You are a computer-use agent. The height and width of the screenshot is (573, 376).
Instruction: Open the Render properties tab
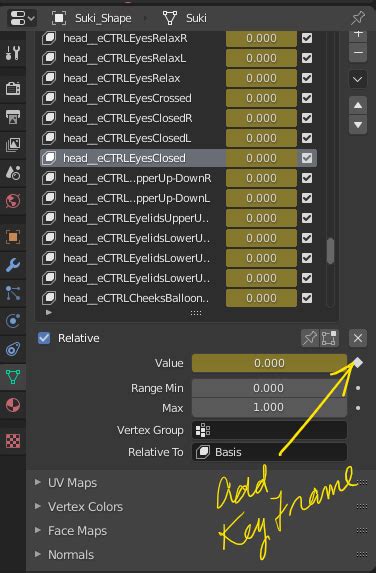[13, 88]
